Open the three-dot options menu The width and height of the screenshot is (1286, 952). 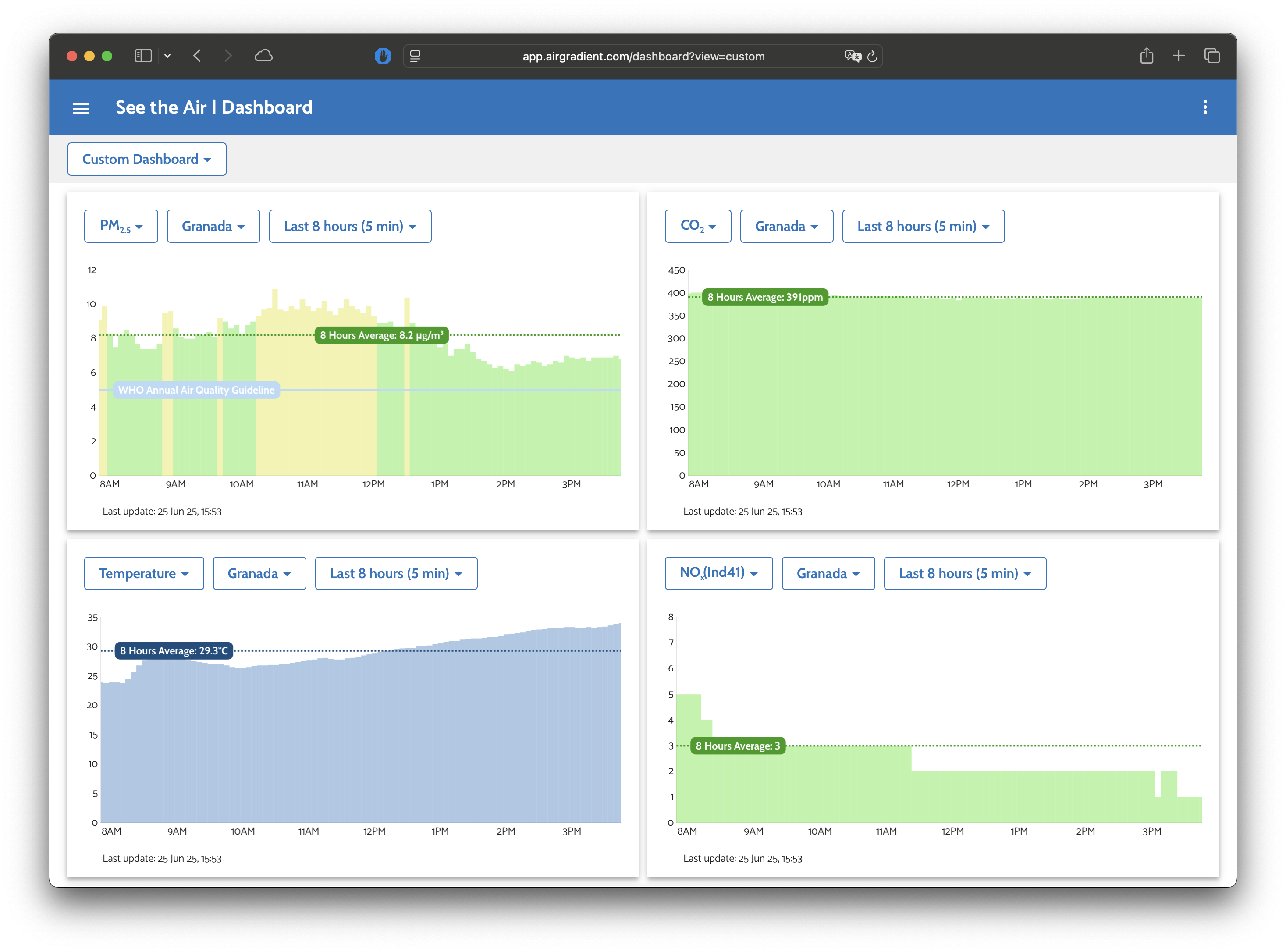1205,107
